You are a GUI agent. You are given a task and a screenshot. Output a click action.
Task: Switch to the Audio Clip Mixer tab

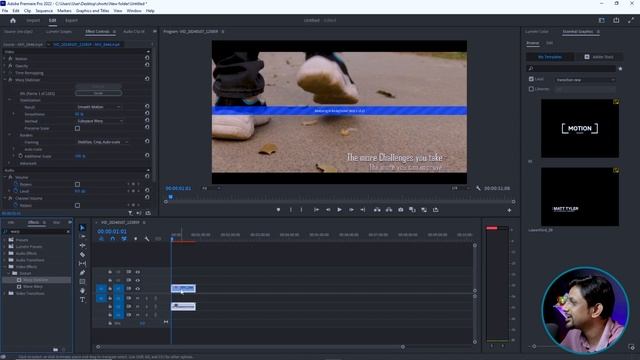point(134,31)
